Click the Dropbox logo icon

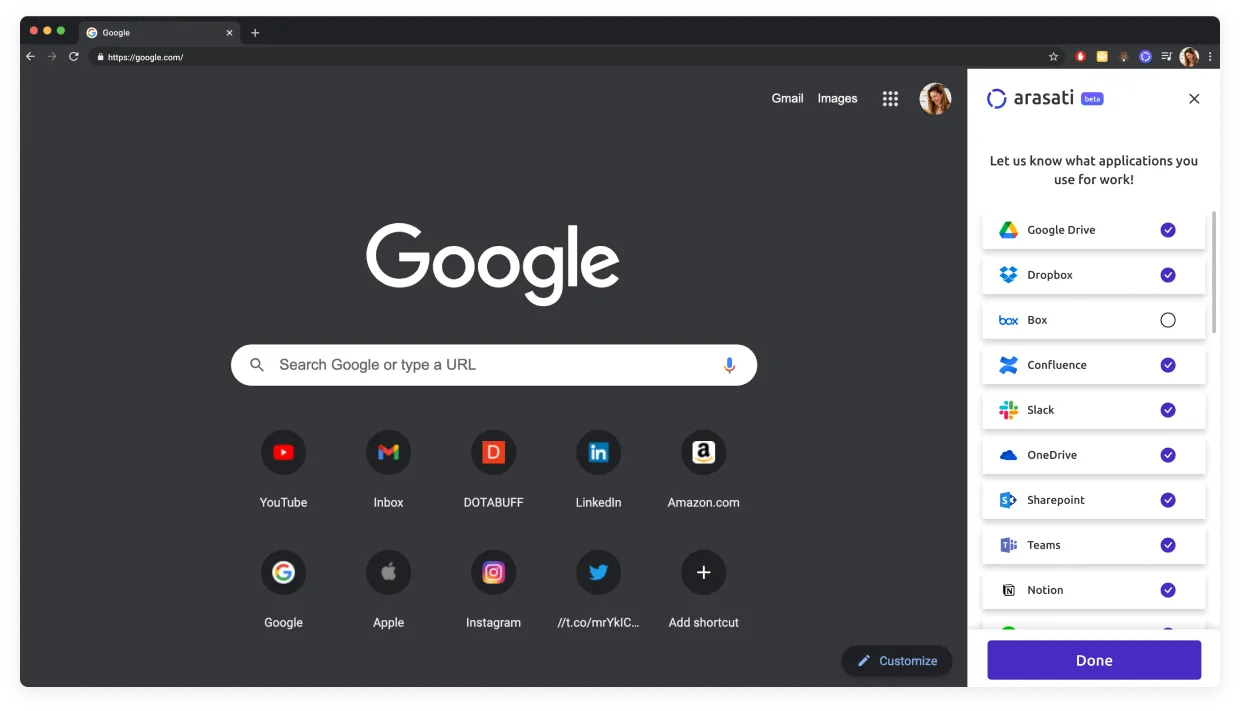coord(1008,275)
